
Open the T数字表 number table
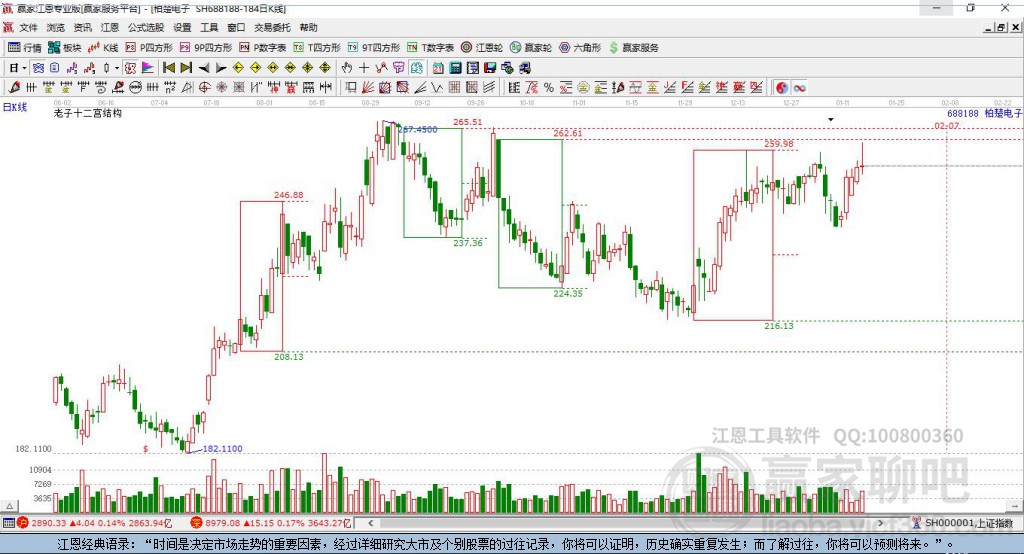(430, 48)
